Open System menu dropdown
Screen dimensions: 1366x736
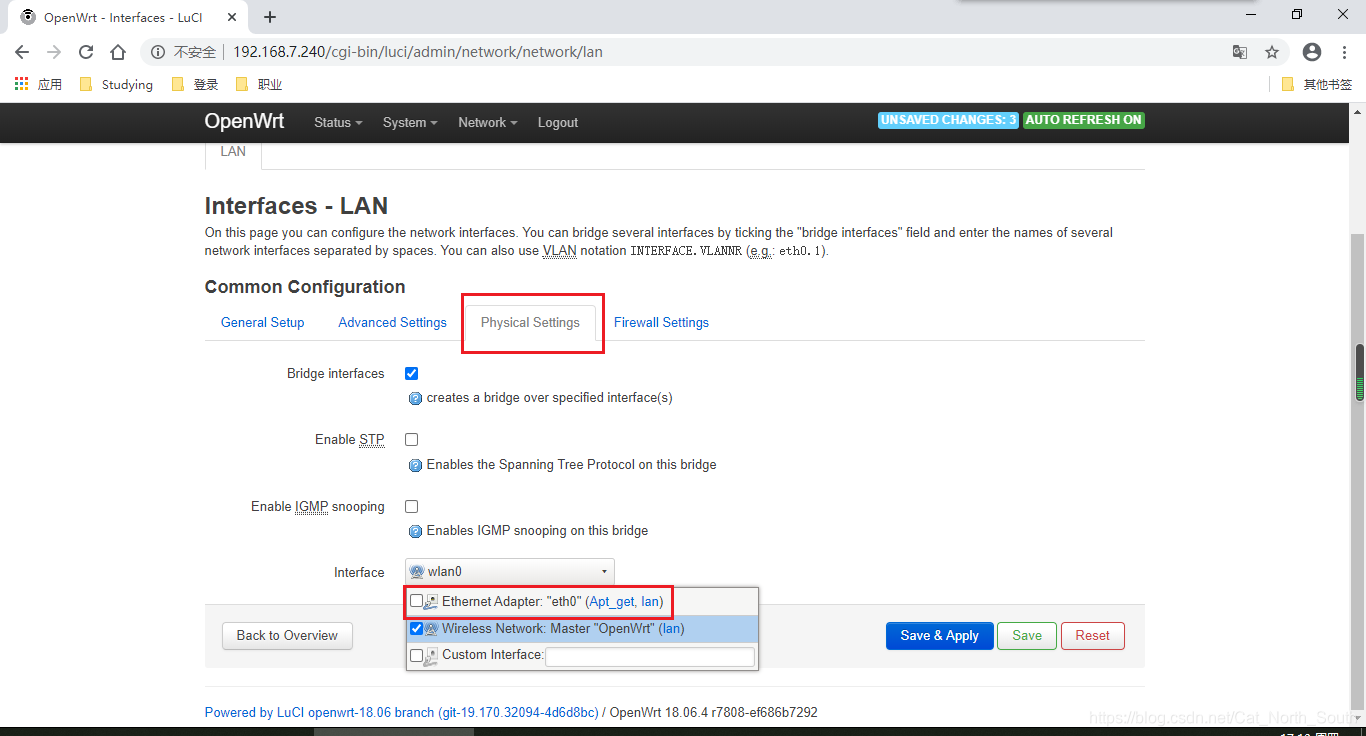pyautogui.click(x=410, y=122)
